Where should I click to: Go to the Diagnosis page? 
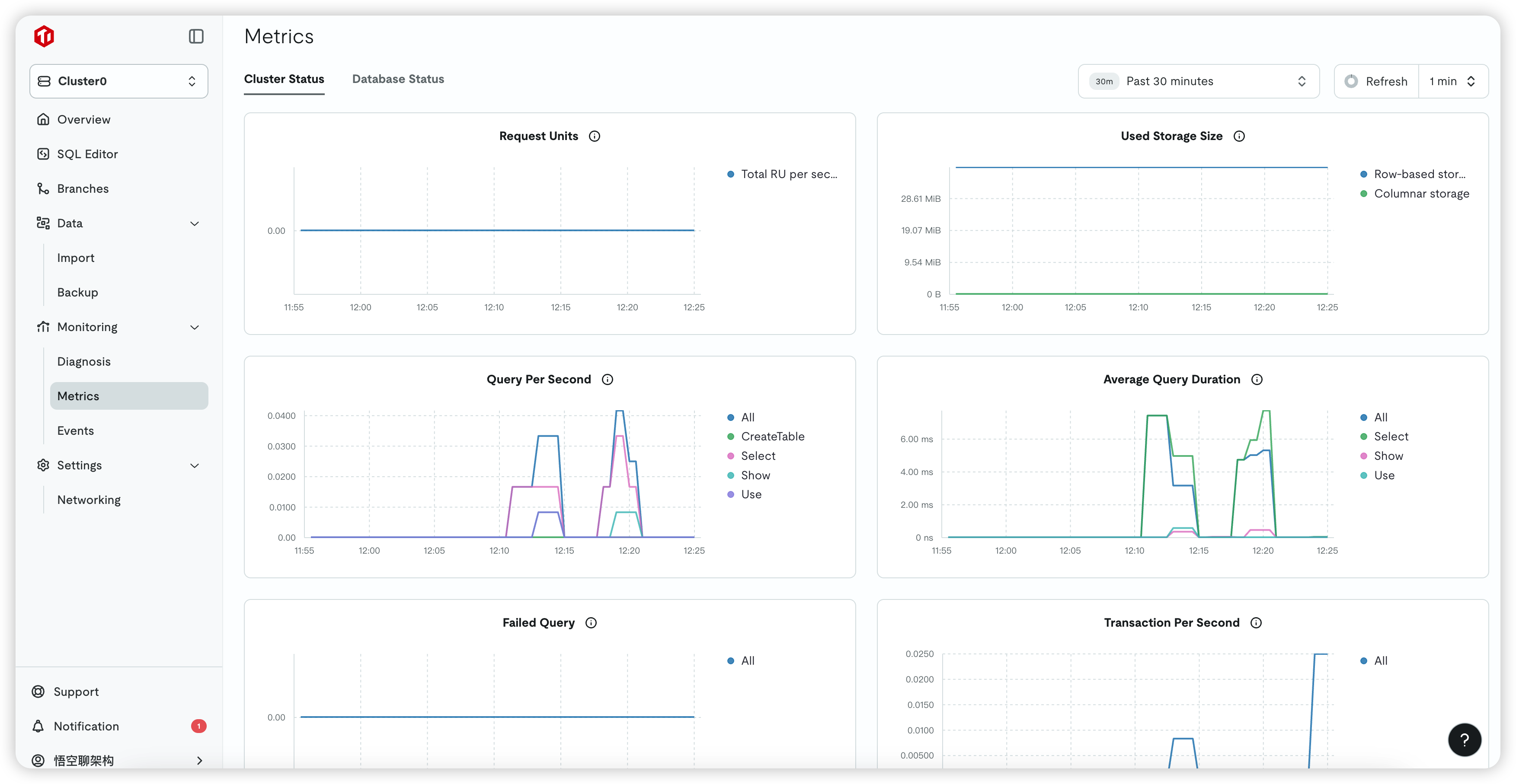point(83,362)
